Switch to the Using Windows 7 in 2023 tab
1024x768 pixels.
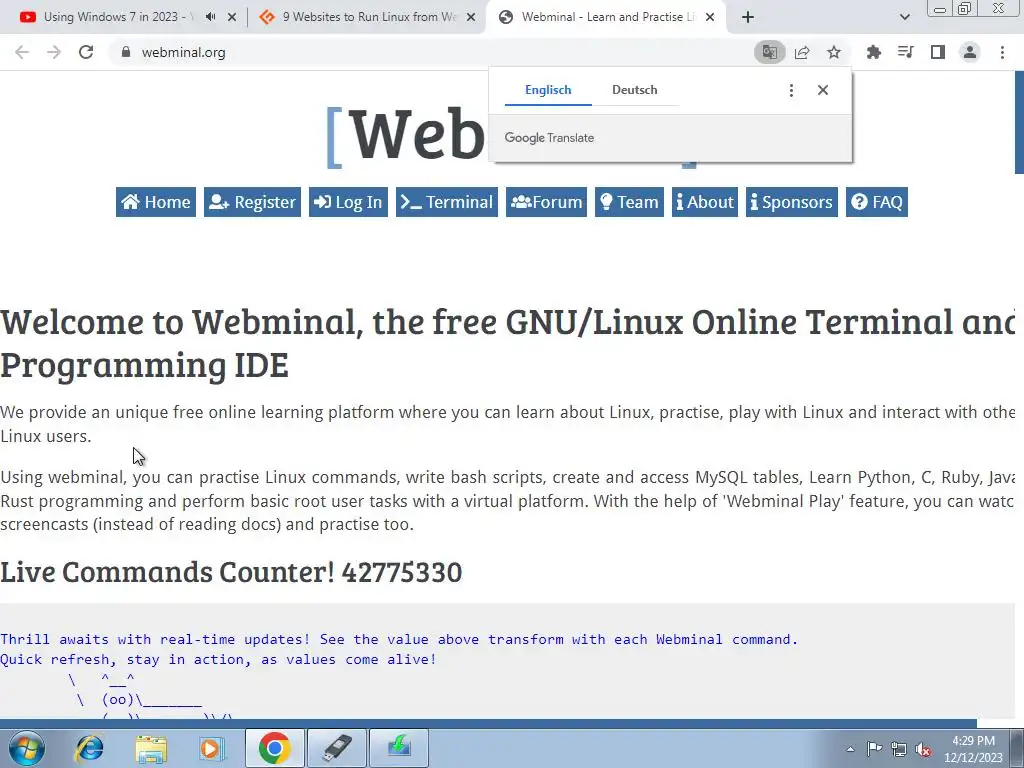(x=118, y=17)
